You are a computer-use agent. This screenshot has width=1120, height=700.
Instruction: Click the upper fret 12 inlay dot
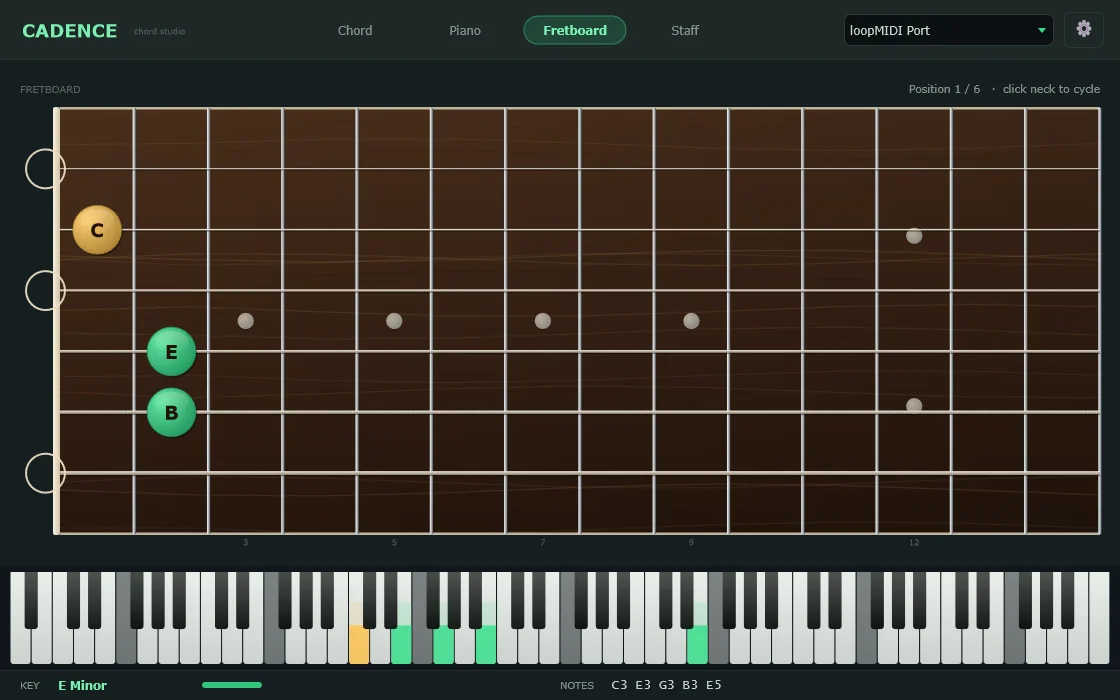(914, 236)
